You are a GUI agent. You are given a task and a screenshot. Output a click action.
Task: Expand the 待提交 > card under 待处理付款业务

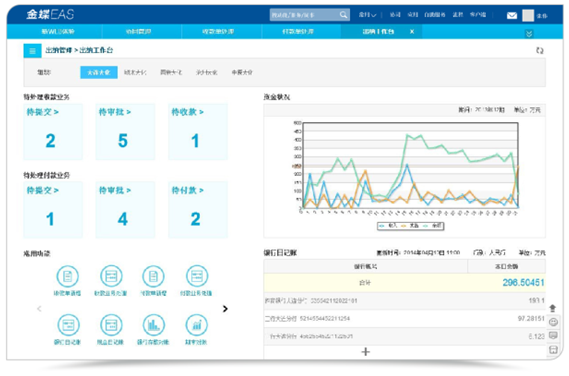(42, 190)
